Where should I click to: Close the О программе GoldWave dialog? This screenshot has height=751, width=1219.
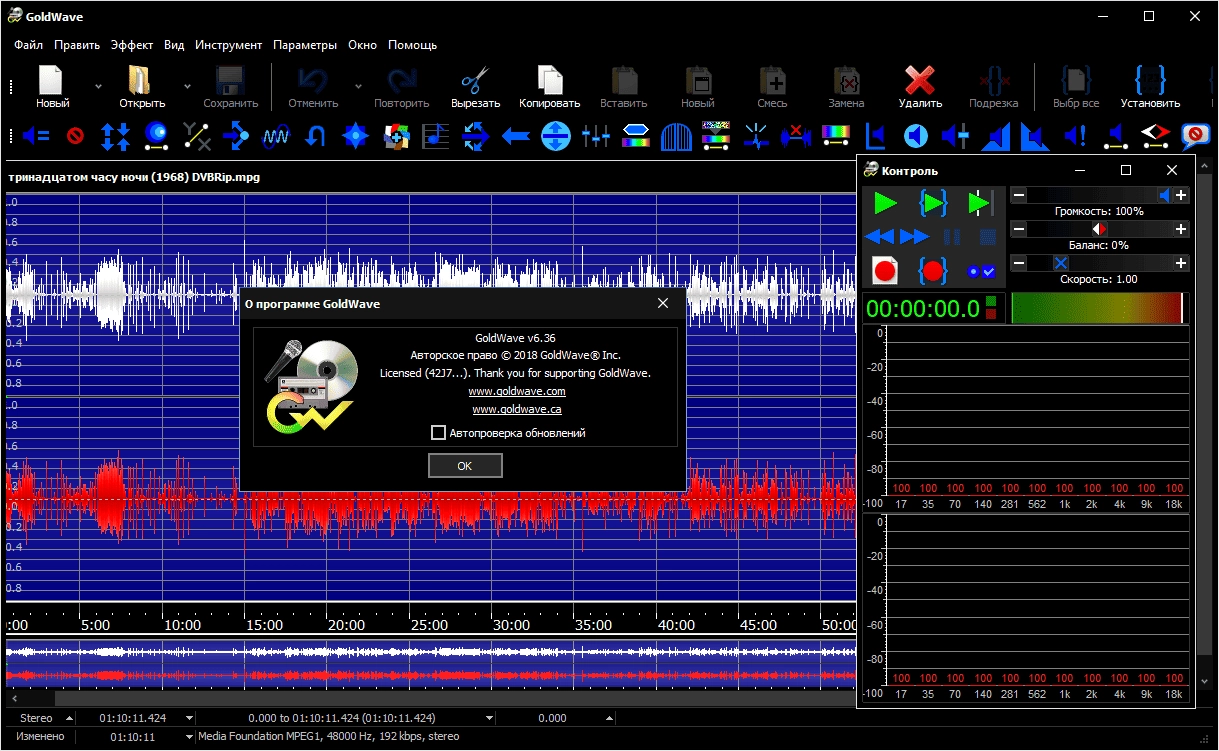pos(663,303)
